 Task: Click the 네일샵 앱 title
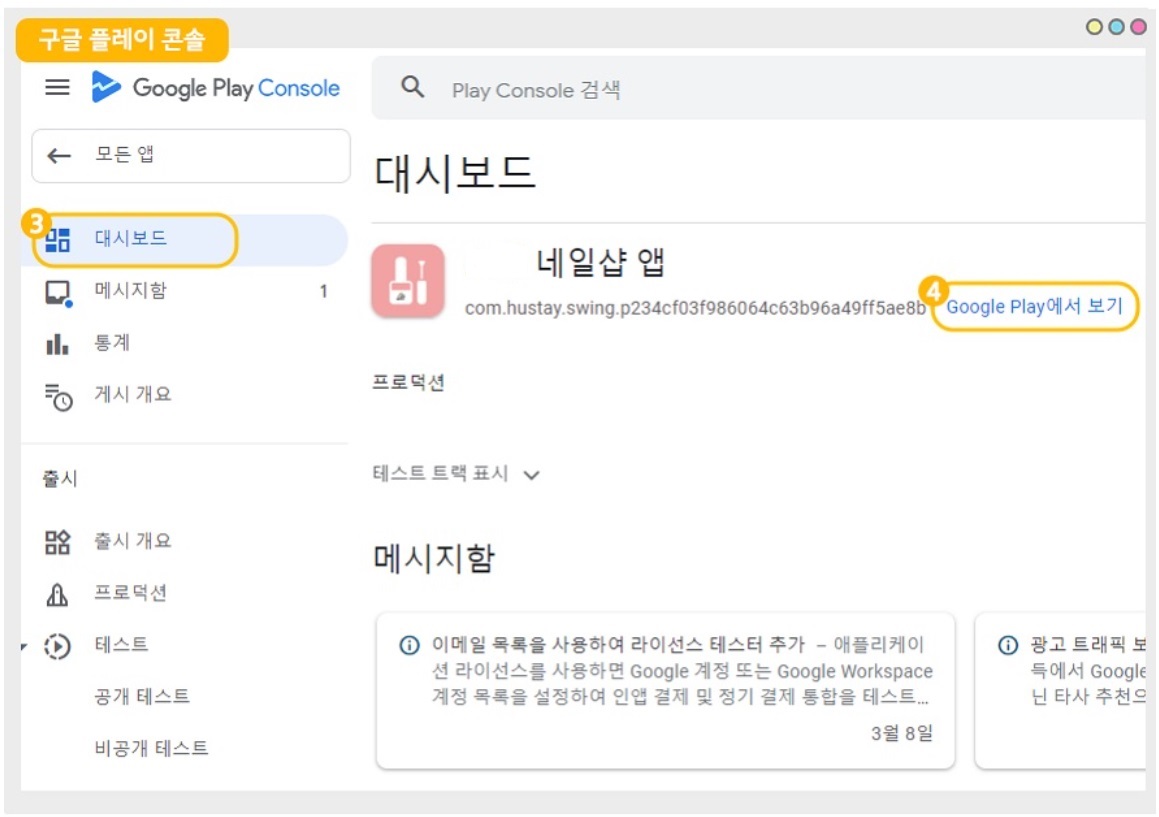[x=600, y=262]
